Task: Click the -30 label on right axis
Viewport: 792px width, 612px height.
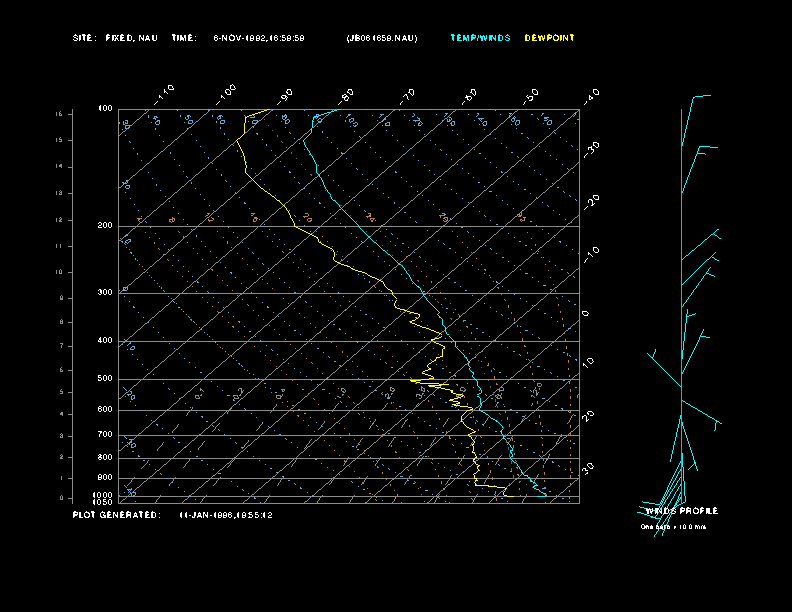Action: click(592, 149)
